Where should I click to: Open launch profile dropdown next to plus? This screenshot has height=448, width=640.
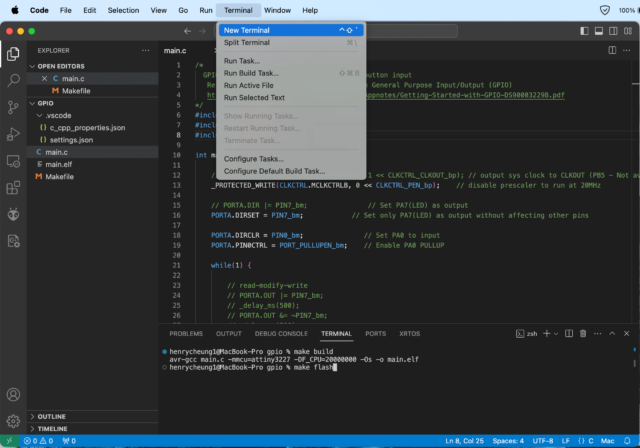556,334
